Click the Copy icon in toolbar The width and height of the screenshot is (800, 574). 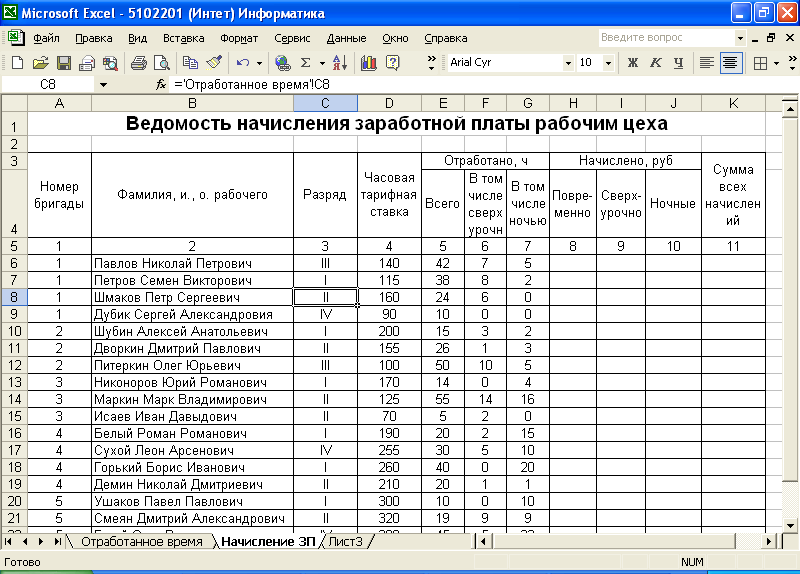[190, 63]
